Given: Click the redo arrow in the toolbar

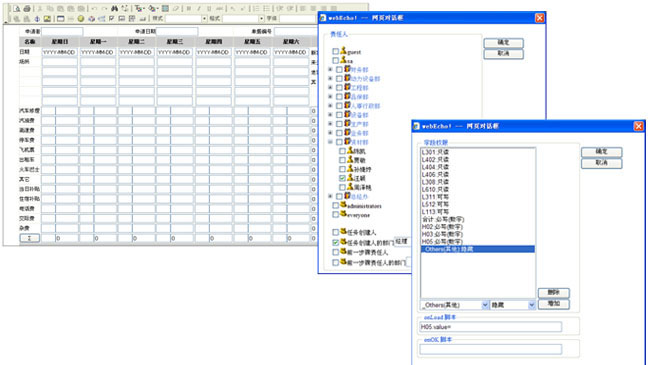Looking at the screenshot, I should (105, 8).
